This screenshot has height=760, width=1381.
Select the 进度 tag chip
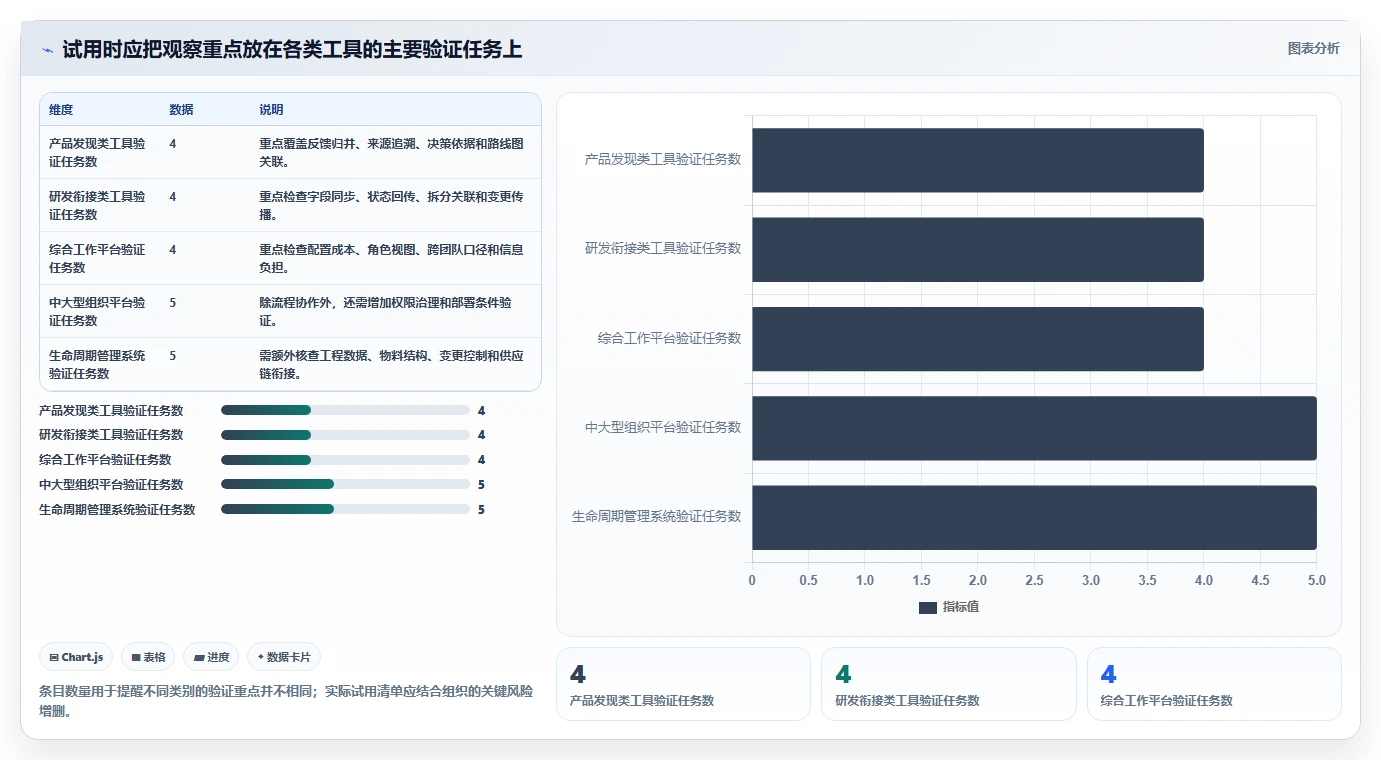[211, 657]
